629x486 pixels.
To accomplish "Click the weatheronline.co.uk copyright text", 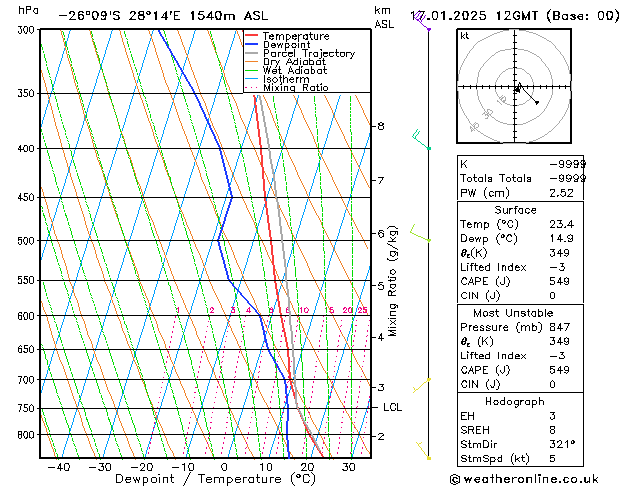I will (x=524, y=479).
